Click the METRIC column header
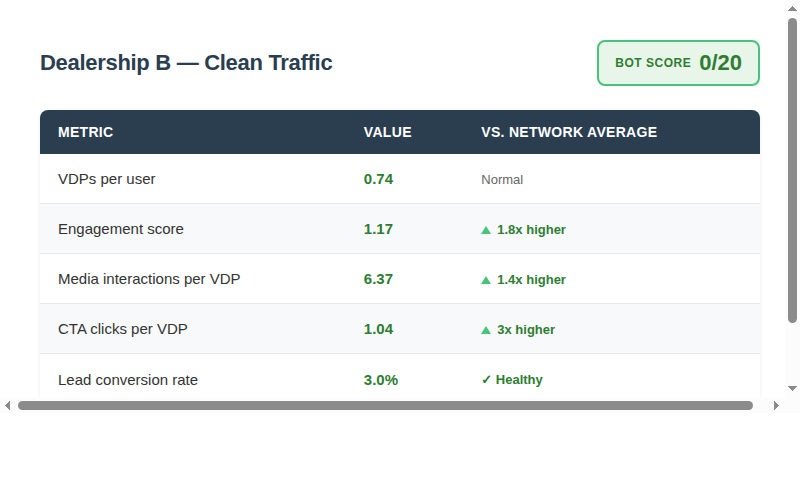Viewport: 800px width, 480px height. coord(85,132)
